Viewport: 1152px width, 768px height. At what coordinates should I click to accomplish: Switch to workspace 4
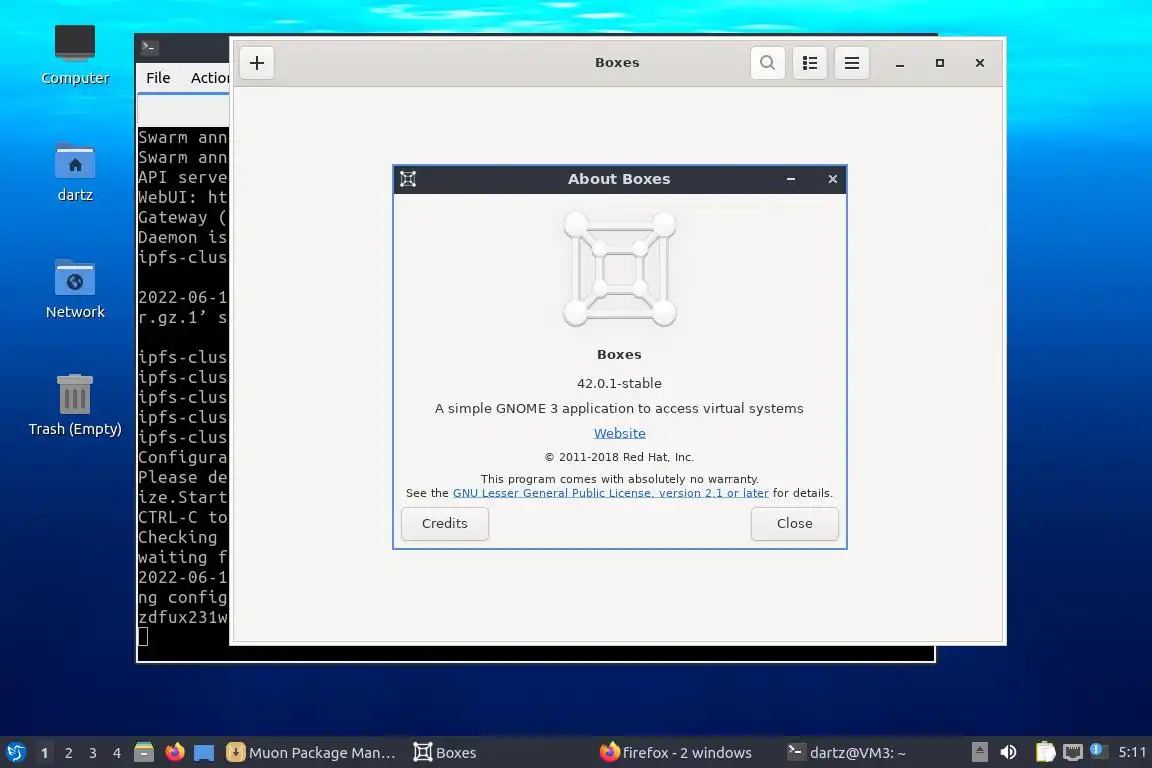pos(117,753)
